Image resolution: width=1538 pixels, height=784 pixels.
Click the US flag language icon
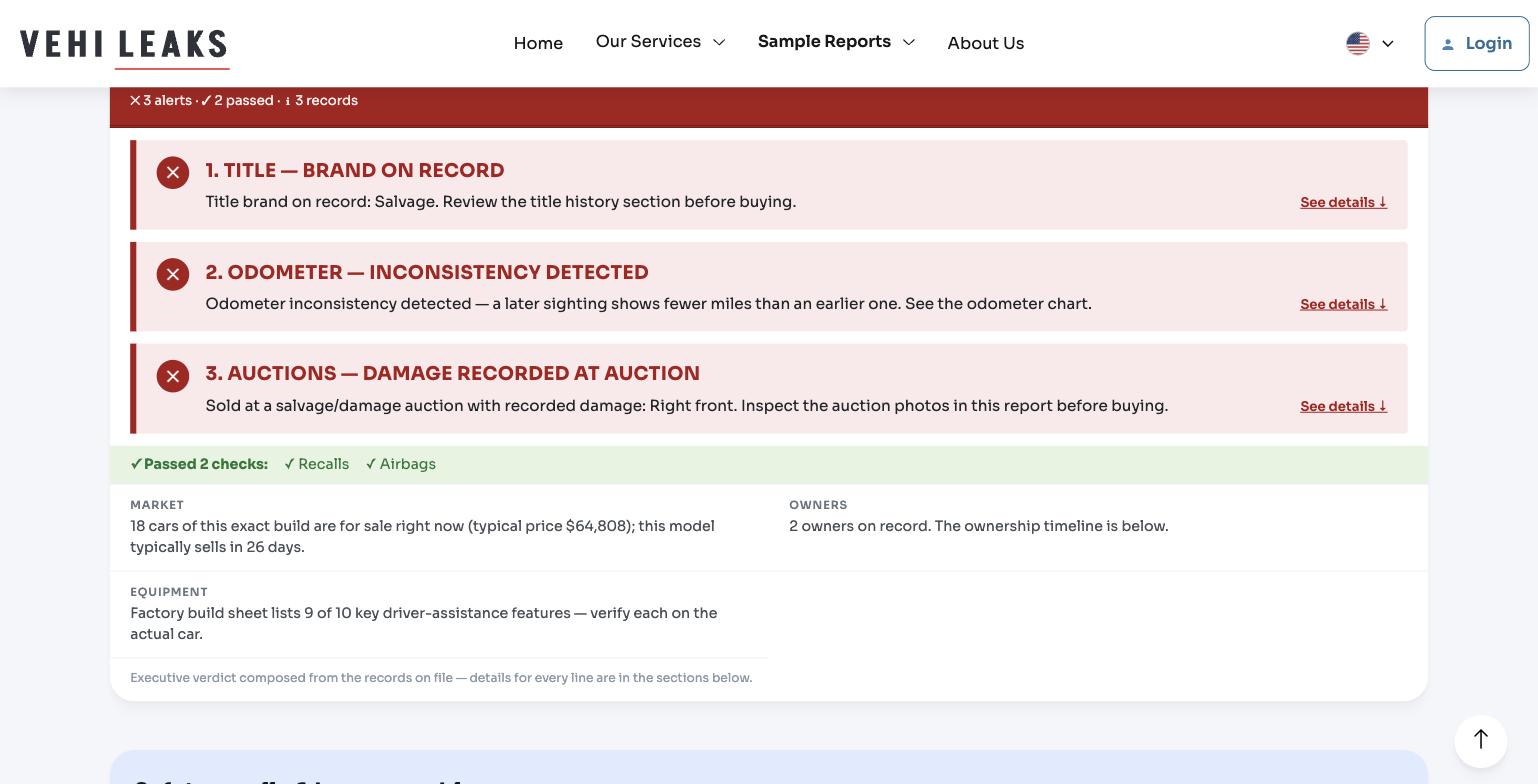click(x=1357, y=43)
